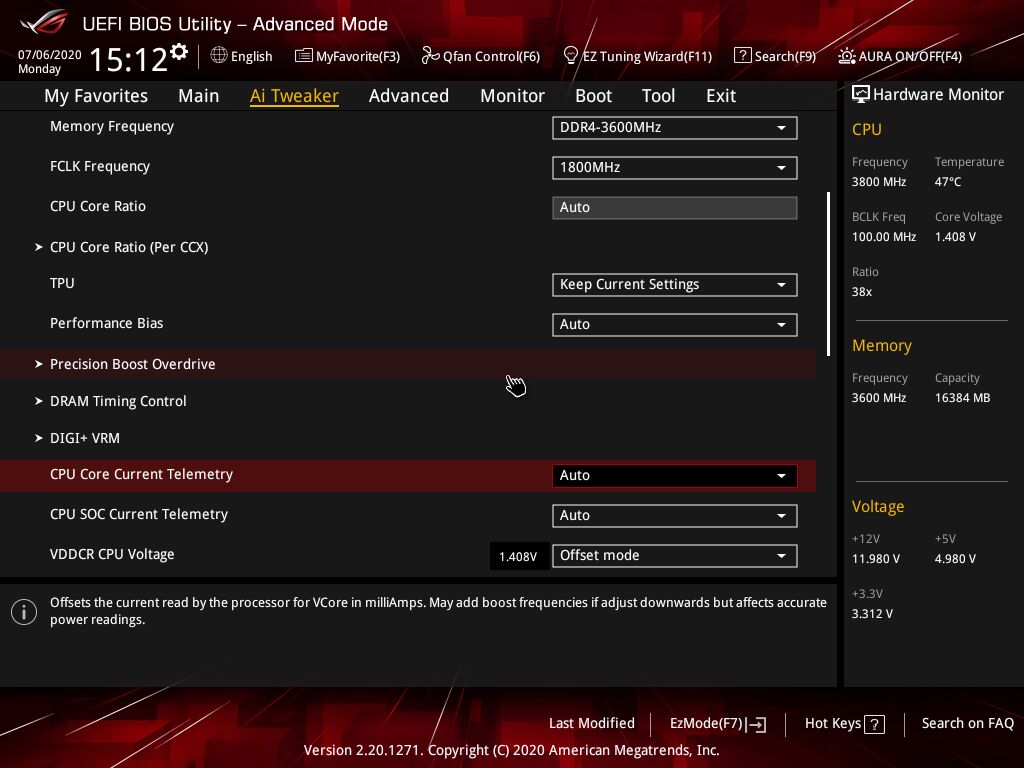Select the Ai Tweaker tab
1024x768 pixels.
[x=294, y=96]
